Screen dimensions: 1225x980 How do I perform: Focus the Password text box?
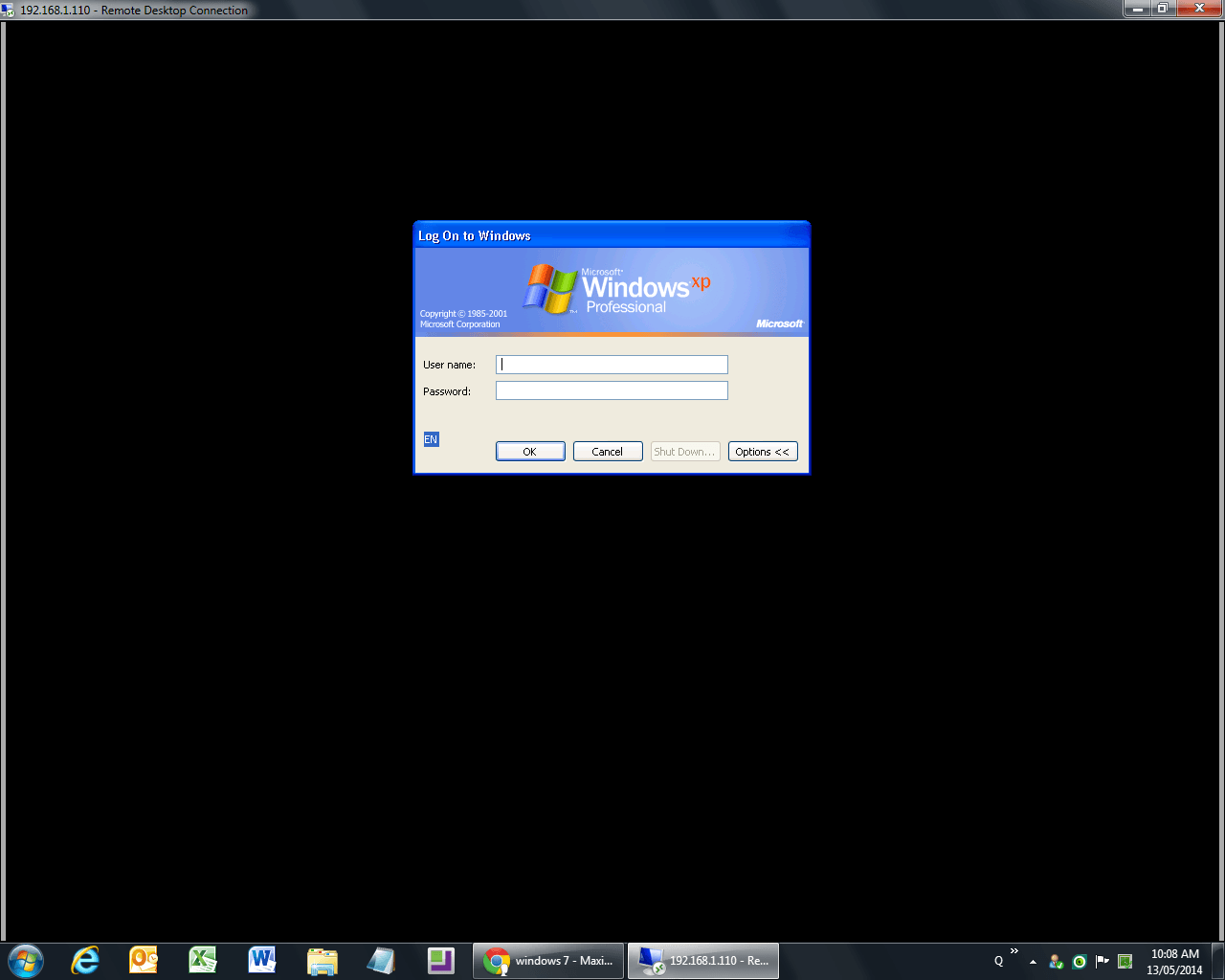click(612, 390)
